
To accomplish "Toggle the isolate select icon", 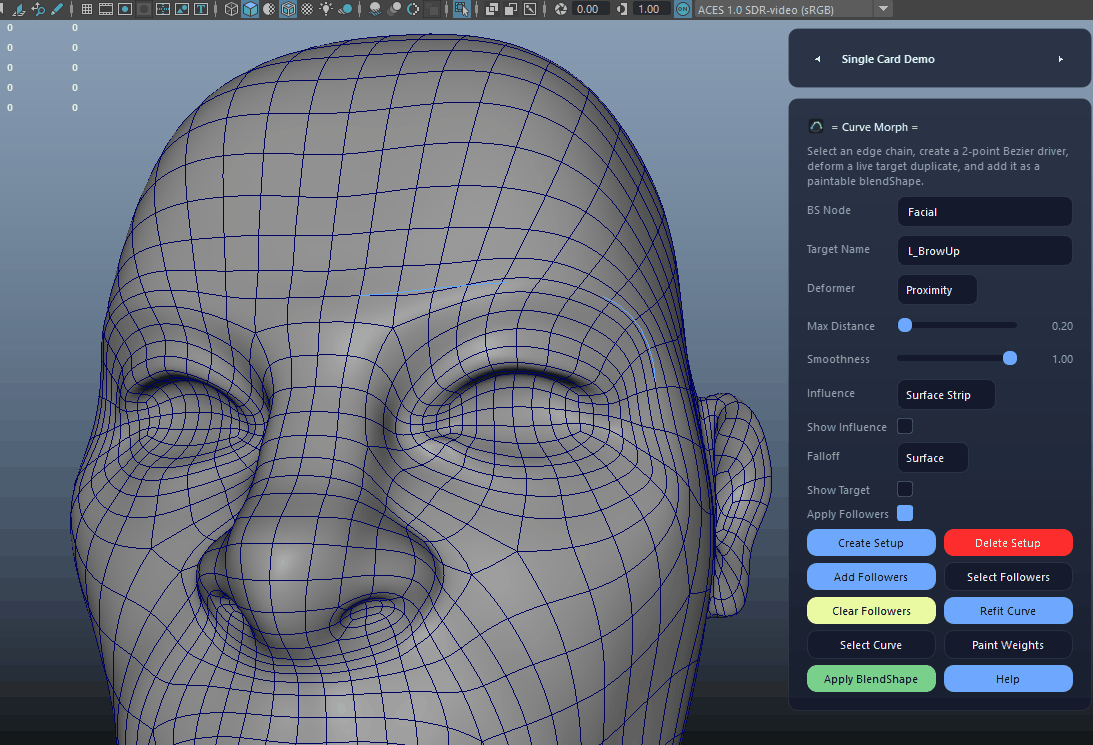I will [x=461, y=9].
